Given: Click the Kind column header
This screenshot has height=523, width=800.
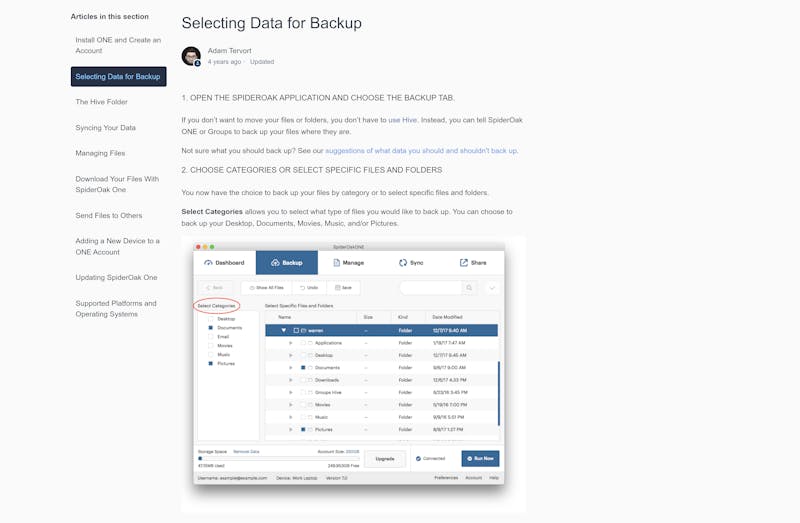Looking at the screenshot, I should point(403,317).
